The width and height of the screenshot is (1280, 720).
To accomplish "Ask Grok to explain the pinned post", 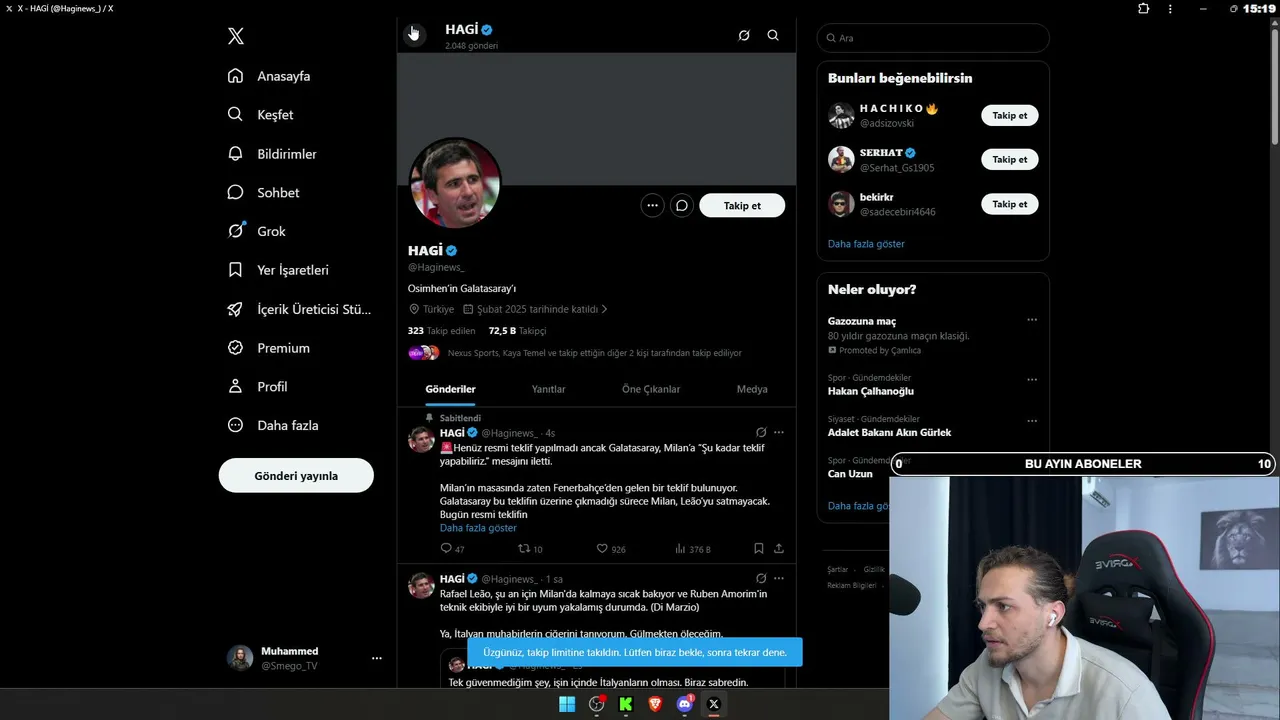I will click(x=761, y=433).
